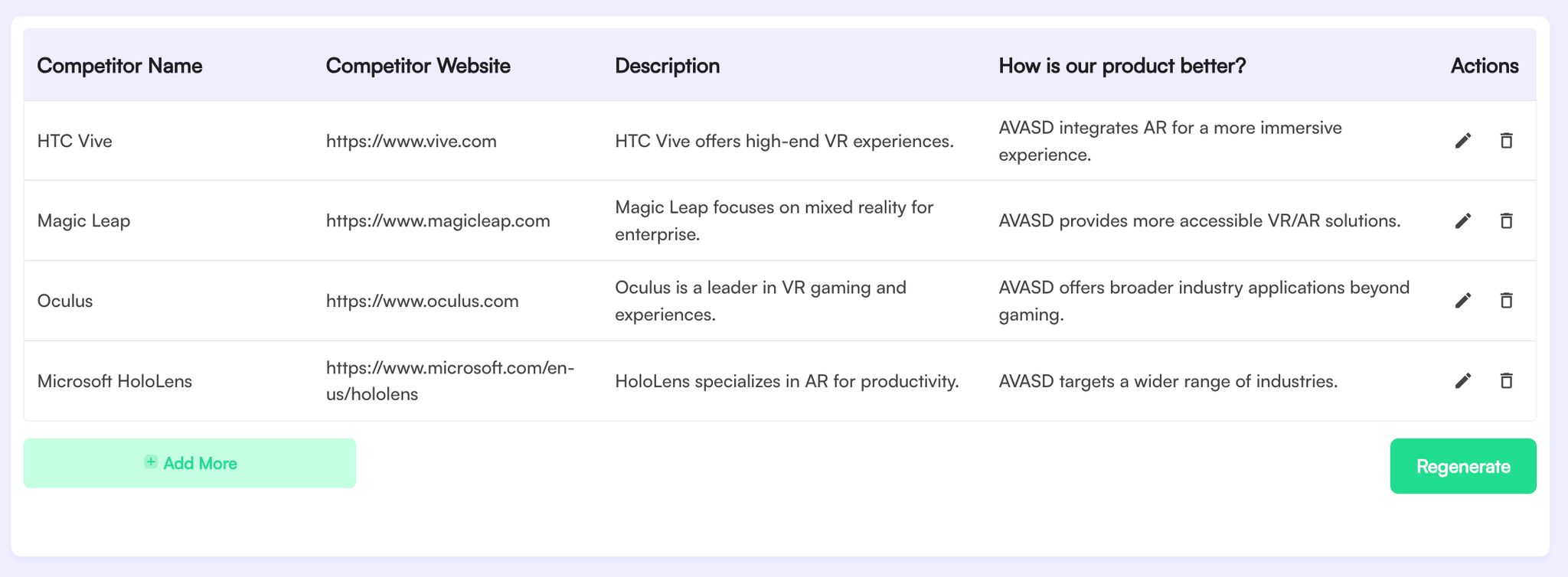This screenshot has width=1568, height=577.
Task: Trash the Microsoft HoloLens row
Action: pyautogui.click(x=1506, y=381)
